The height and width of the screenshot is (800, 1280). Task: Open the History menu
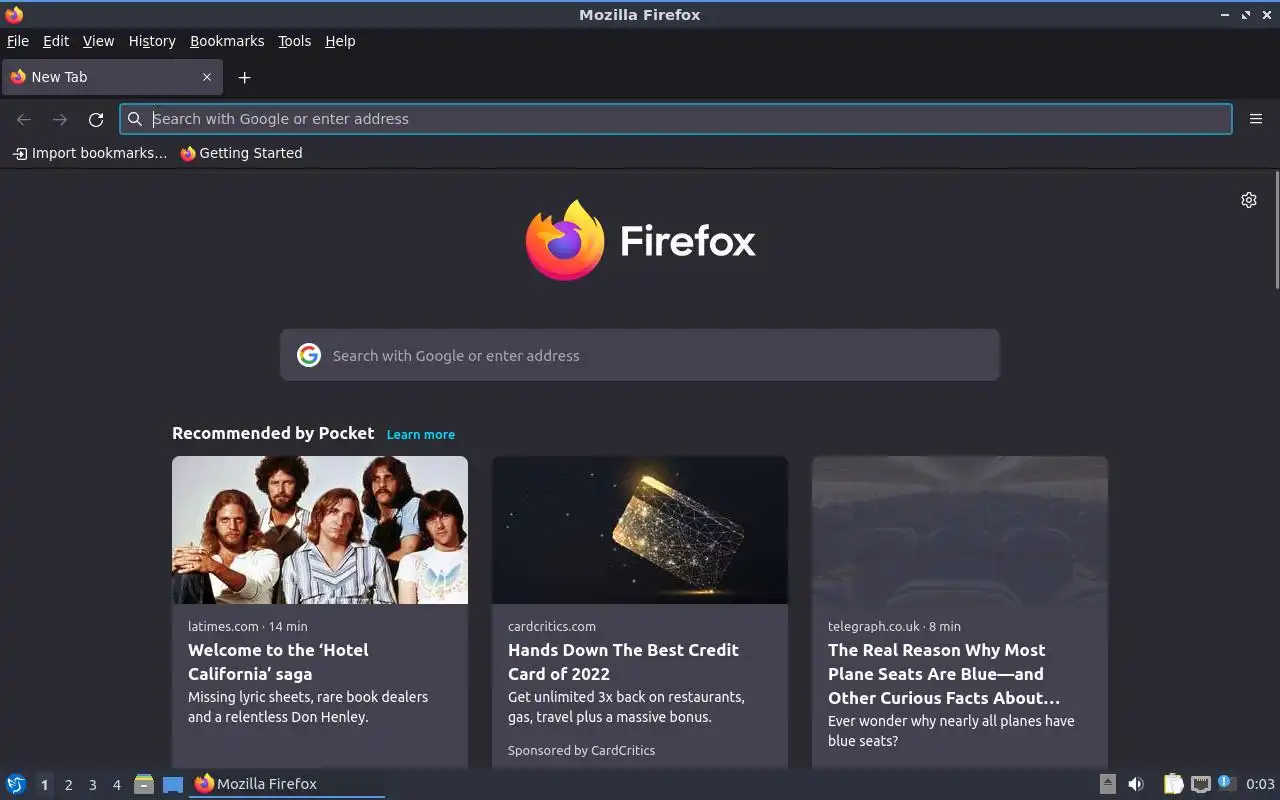point(152,41)
